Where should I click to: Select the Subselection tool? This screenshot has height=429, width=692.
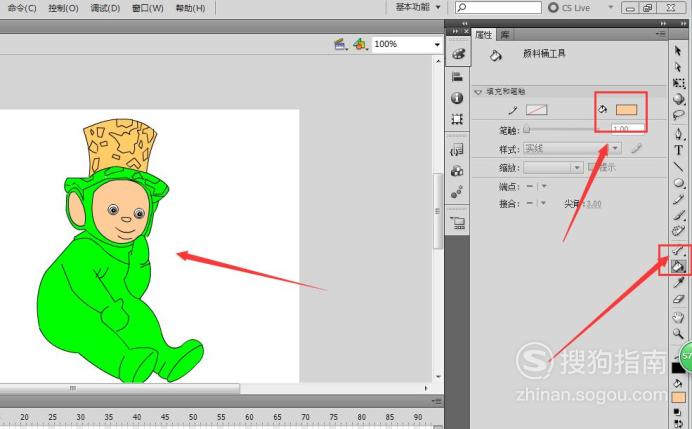tap(678, 67)
